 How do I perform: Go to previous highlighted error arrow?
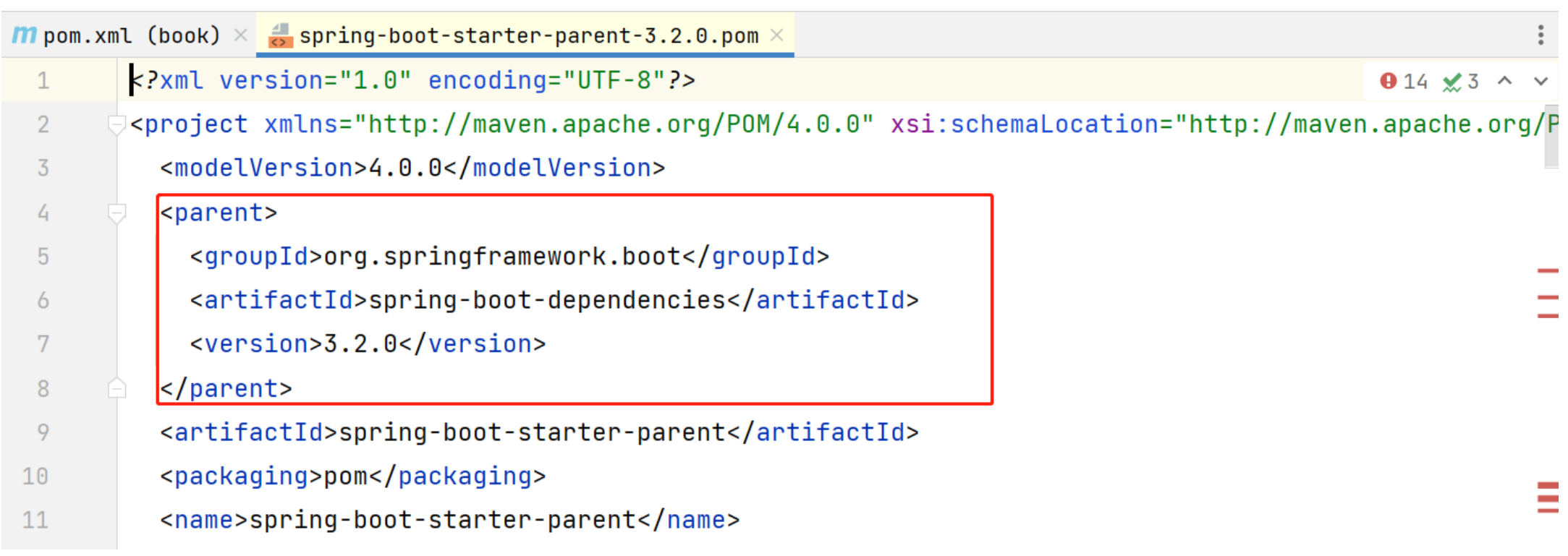(1505, 81)
